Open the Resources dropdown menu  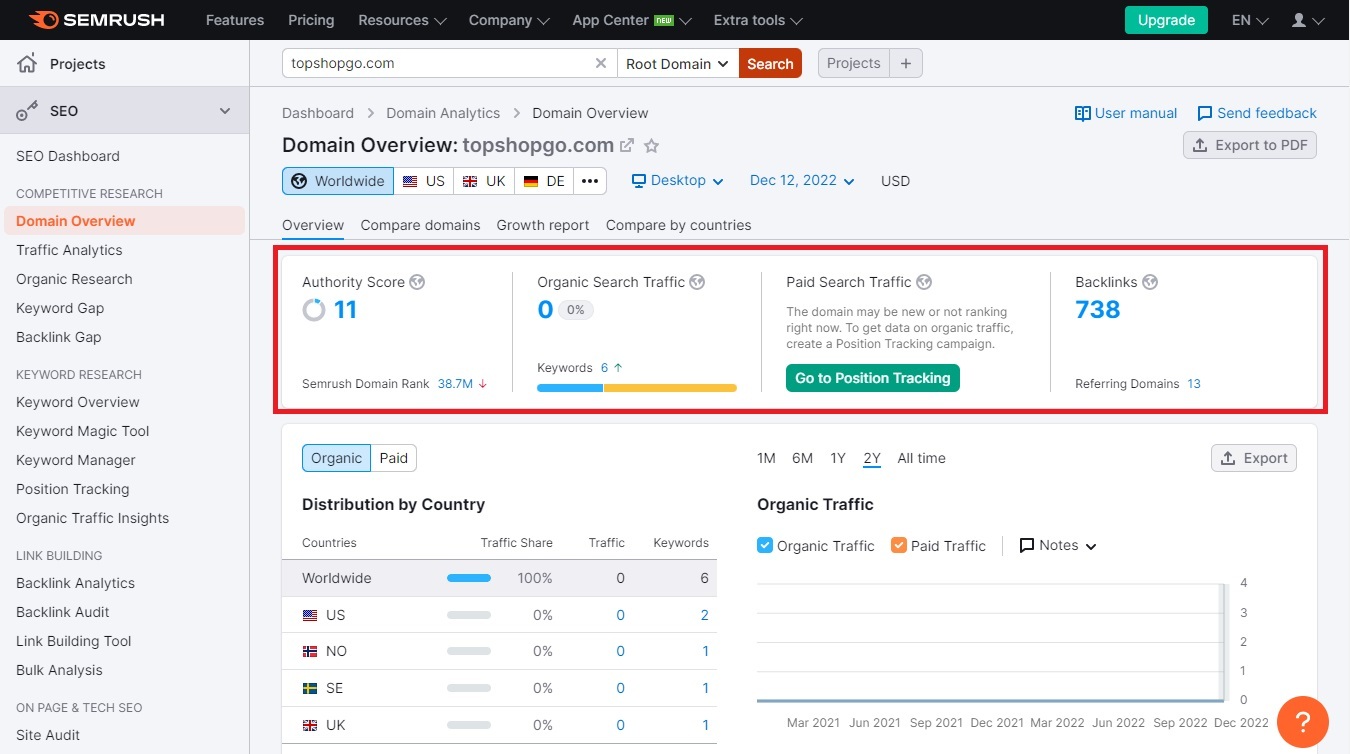tap(402, 20)
